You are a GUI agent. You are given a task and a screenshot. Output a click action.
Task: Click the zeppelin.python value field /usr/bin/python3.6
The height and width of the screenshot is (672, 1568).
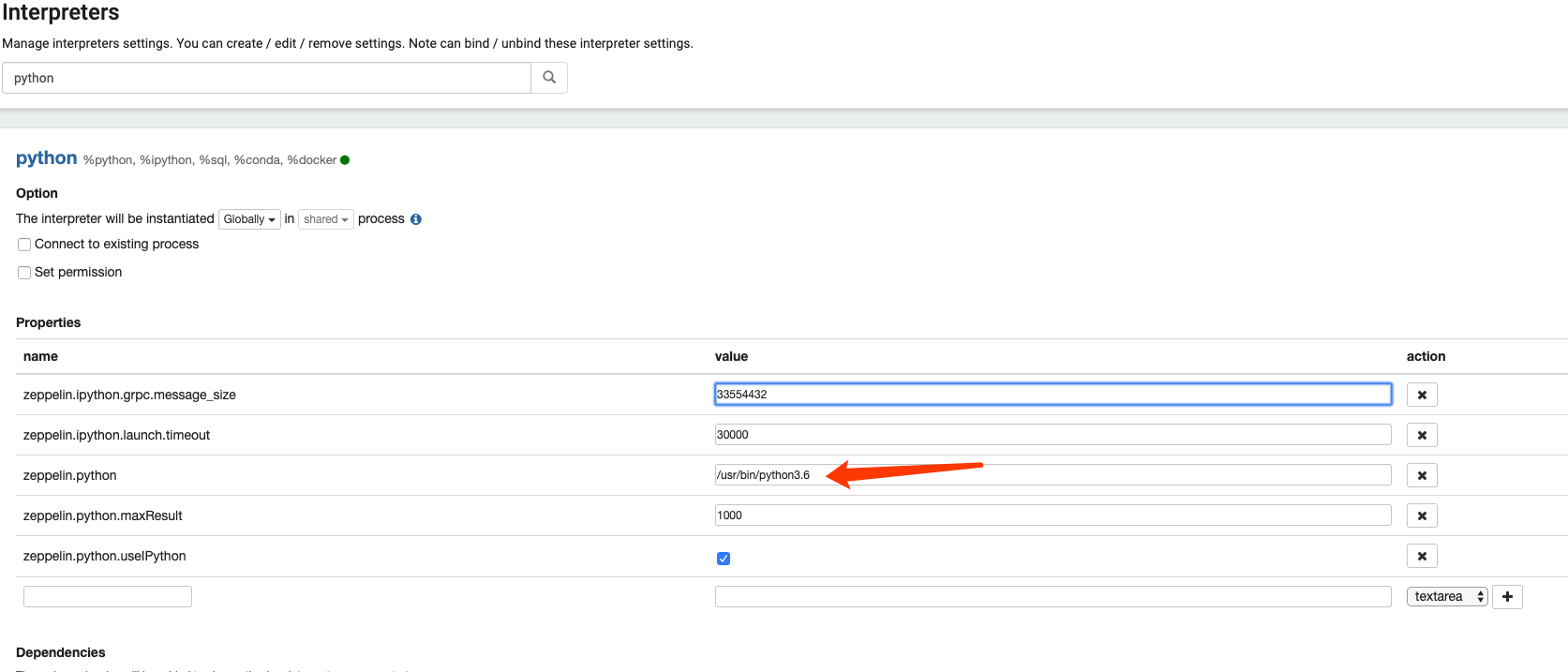(1053, 475)
